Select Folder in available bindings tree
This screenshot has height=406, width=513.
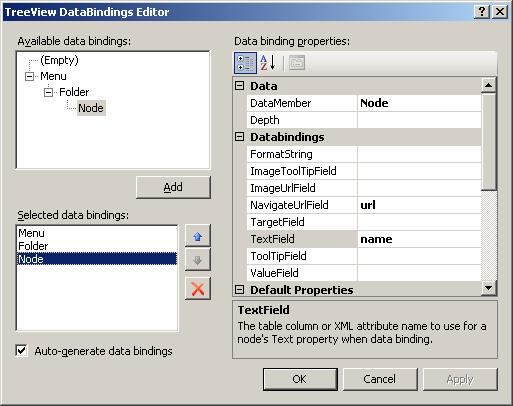pyautogui.click(x=74, y=92)
